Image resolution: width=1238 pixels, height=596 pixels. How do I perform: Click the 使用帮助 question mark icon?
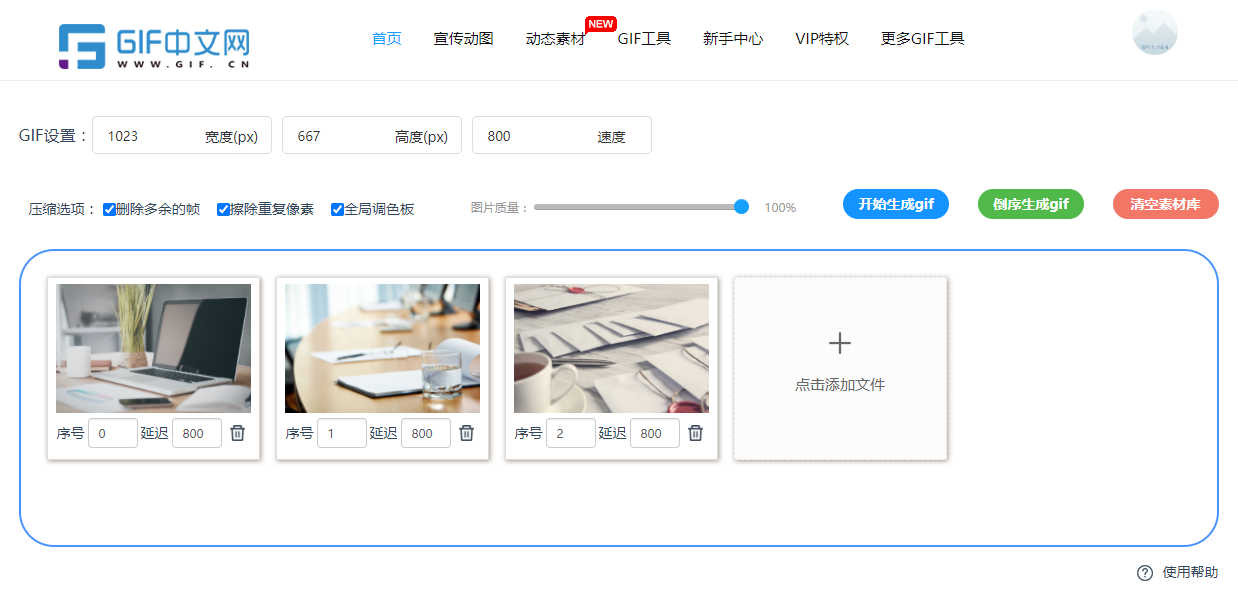click(x=1145, y=573)
